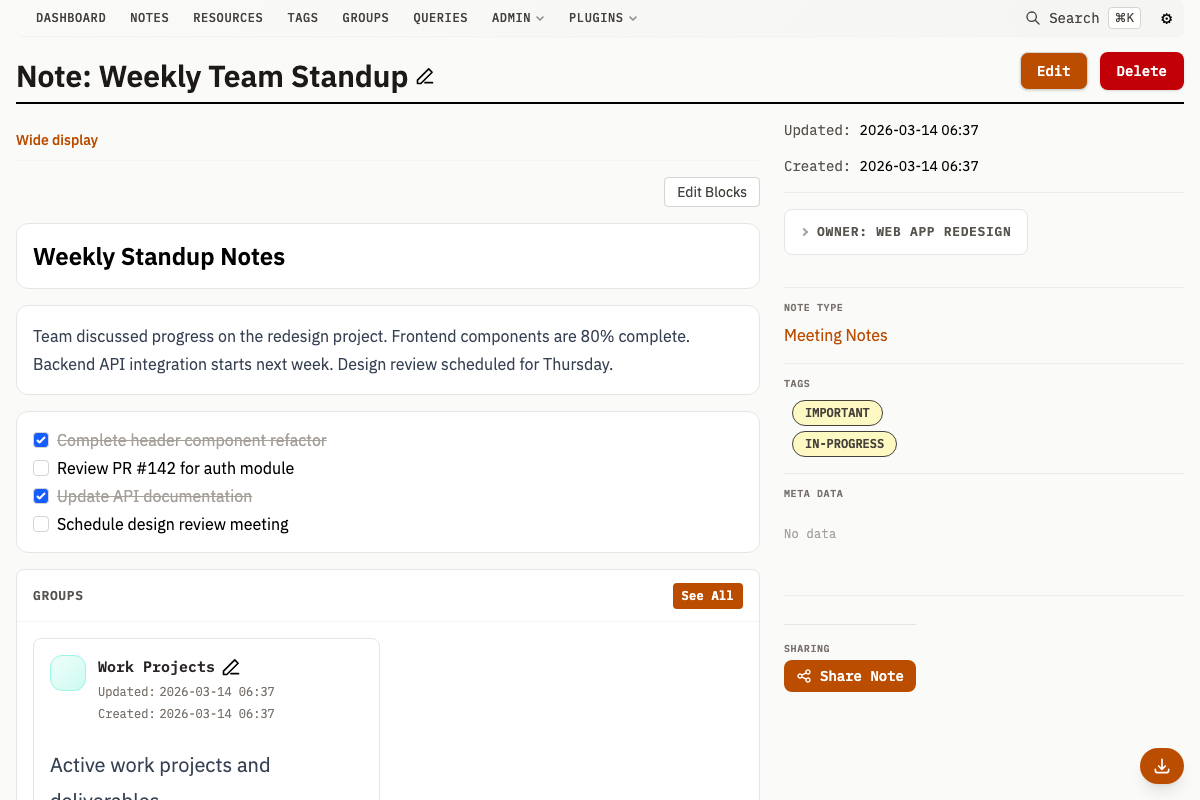Click the floating download button
1200x800 pixels.
1162,766
